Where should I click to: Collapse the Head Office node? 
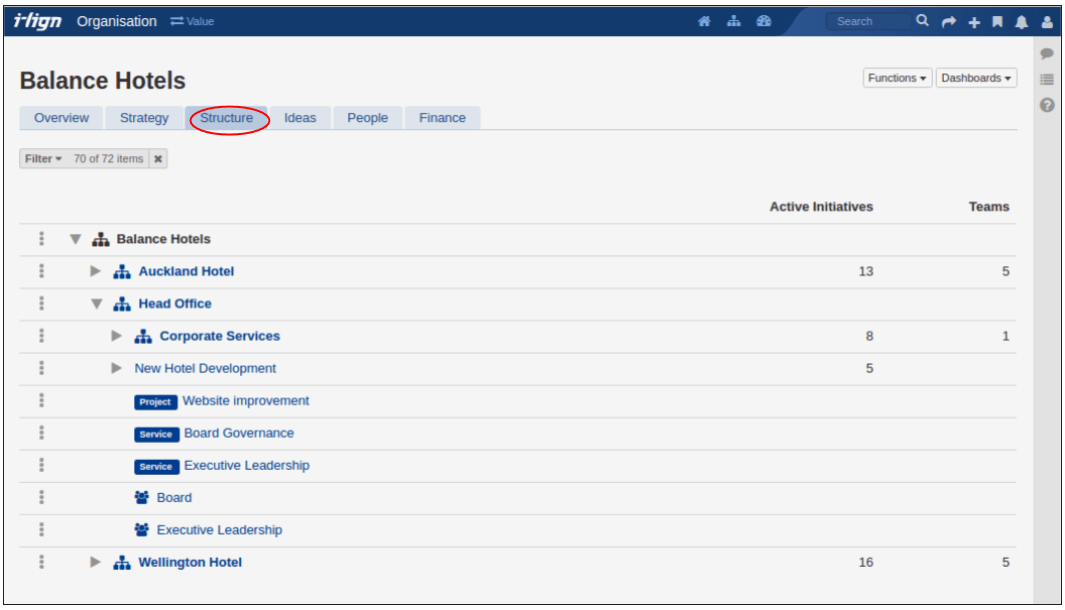96,304
